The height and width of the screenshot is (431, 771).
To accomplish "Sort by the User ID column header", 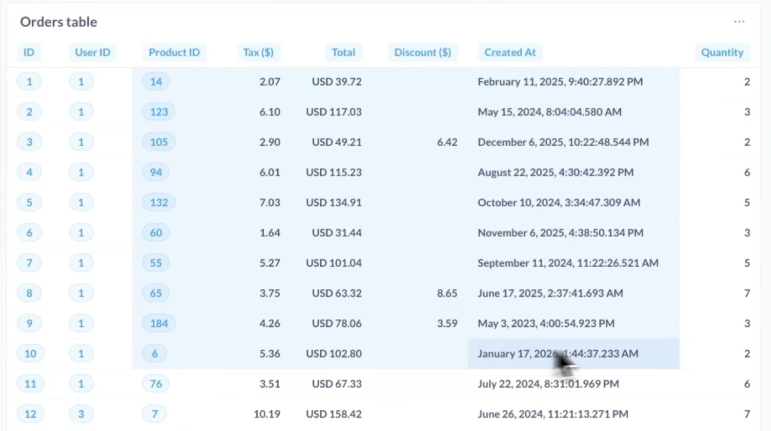I will point(92,52).
